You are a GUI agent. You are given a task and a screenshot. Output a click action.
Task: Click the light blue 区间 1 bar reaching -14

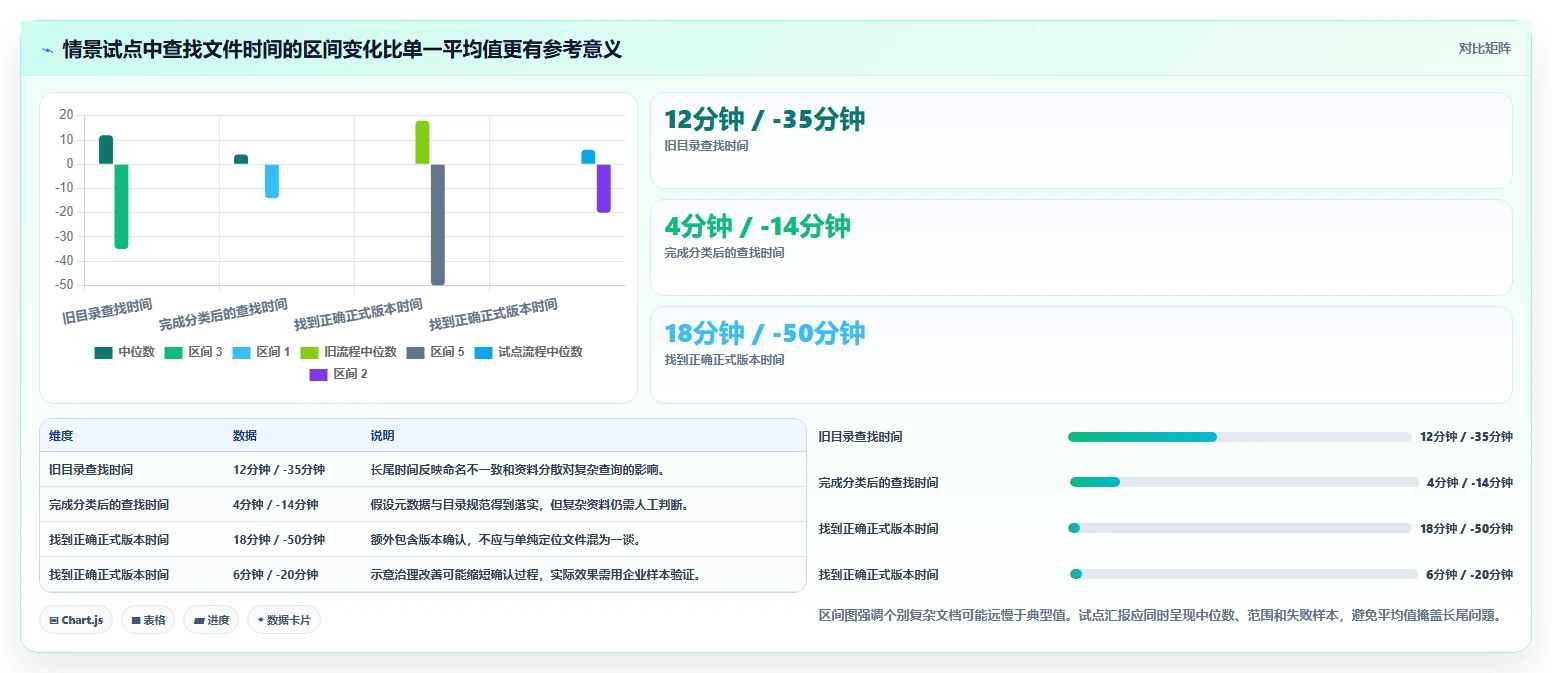pos(272,181)
